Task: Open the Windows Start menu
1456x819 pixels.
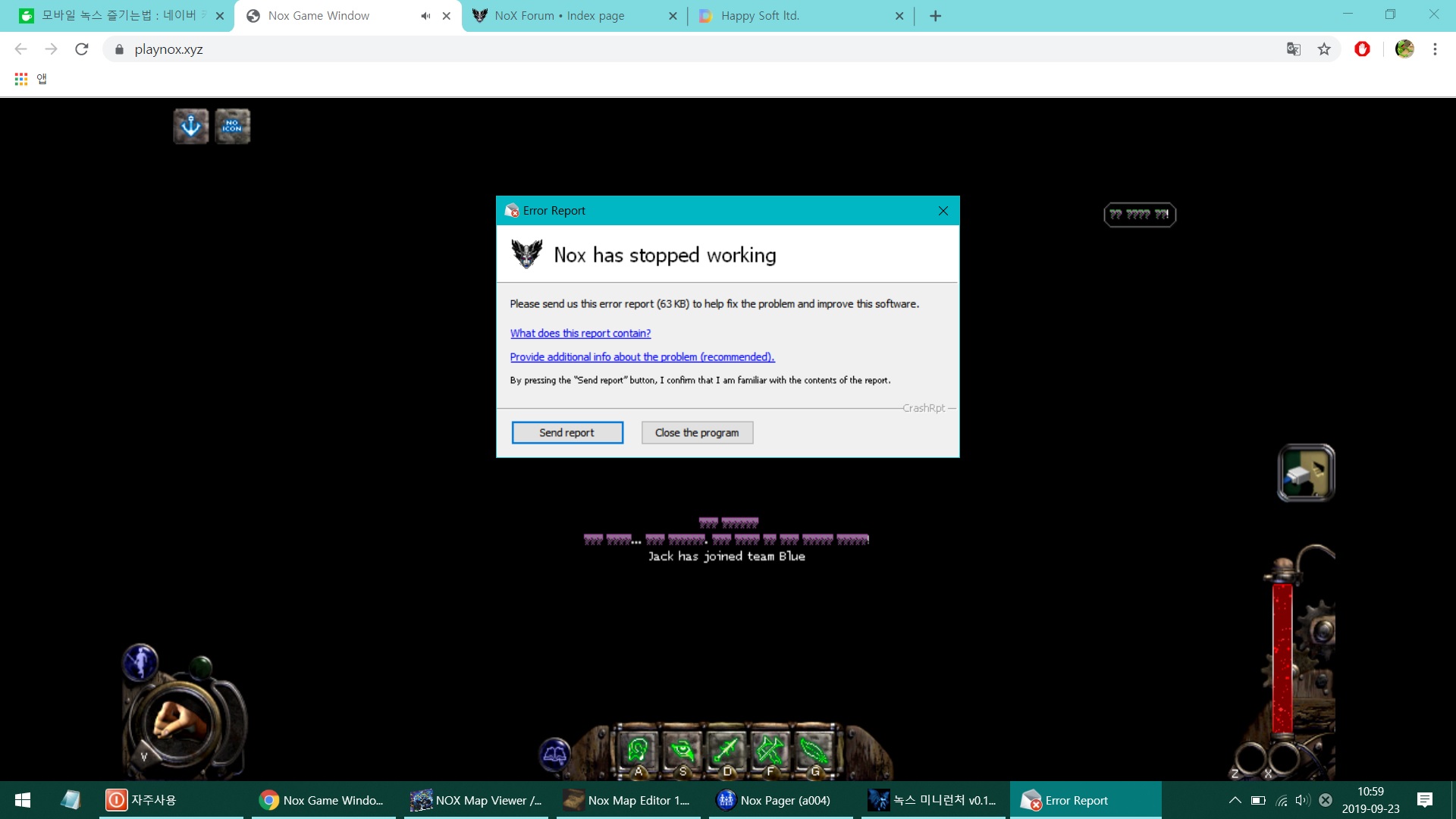Action: (x=23, y=800)
